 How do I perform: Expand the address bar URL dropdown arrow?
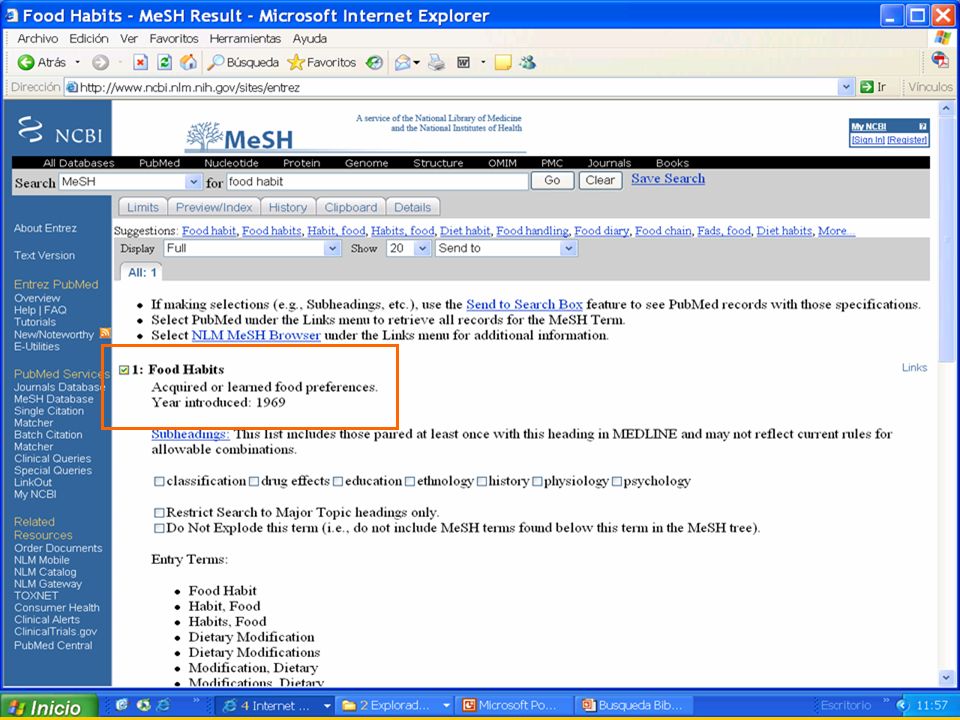click(846, 87)
